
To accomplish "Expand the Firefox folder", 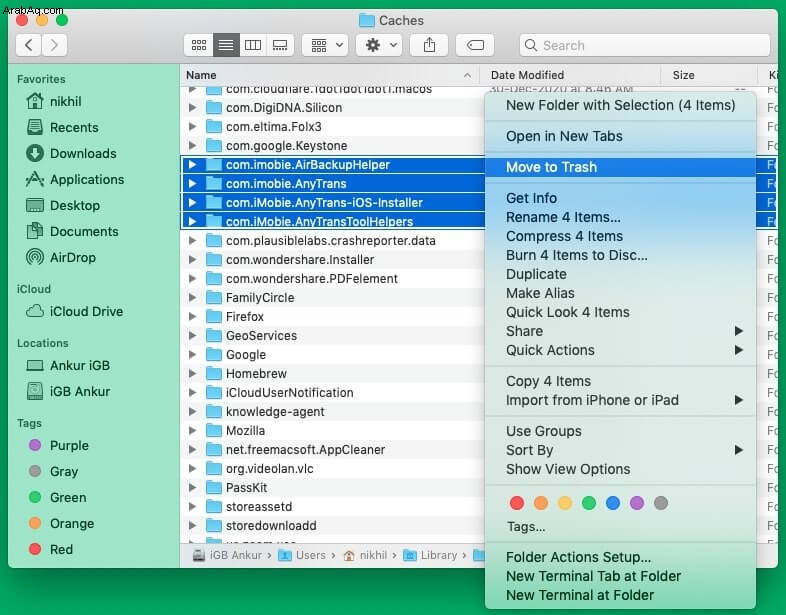I will coord(192,317).
